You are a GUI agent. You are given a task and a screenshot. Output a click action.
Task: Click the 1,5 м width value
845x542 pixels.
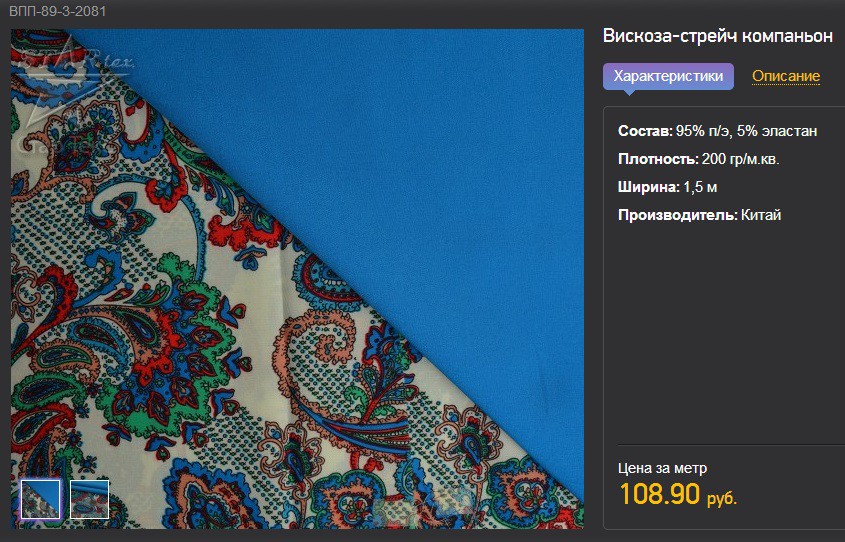click(700, 187)
